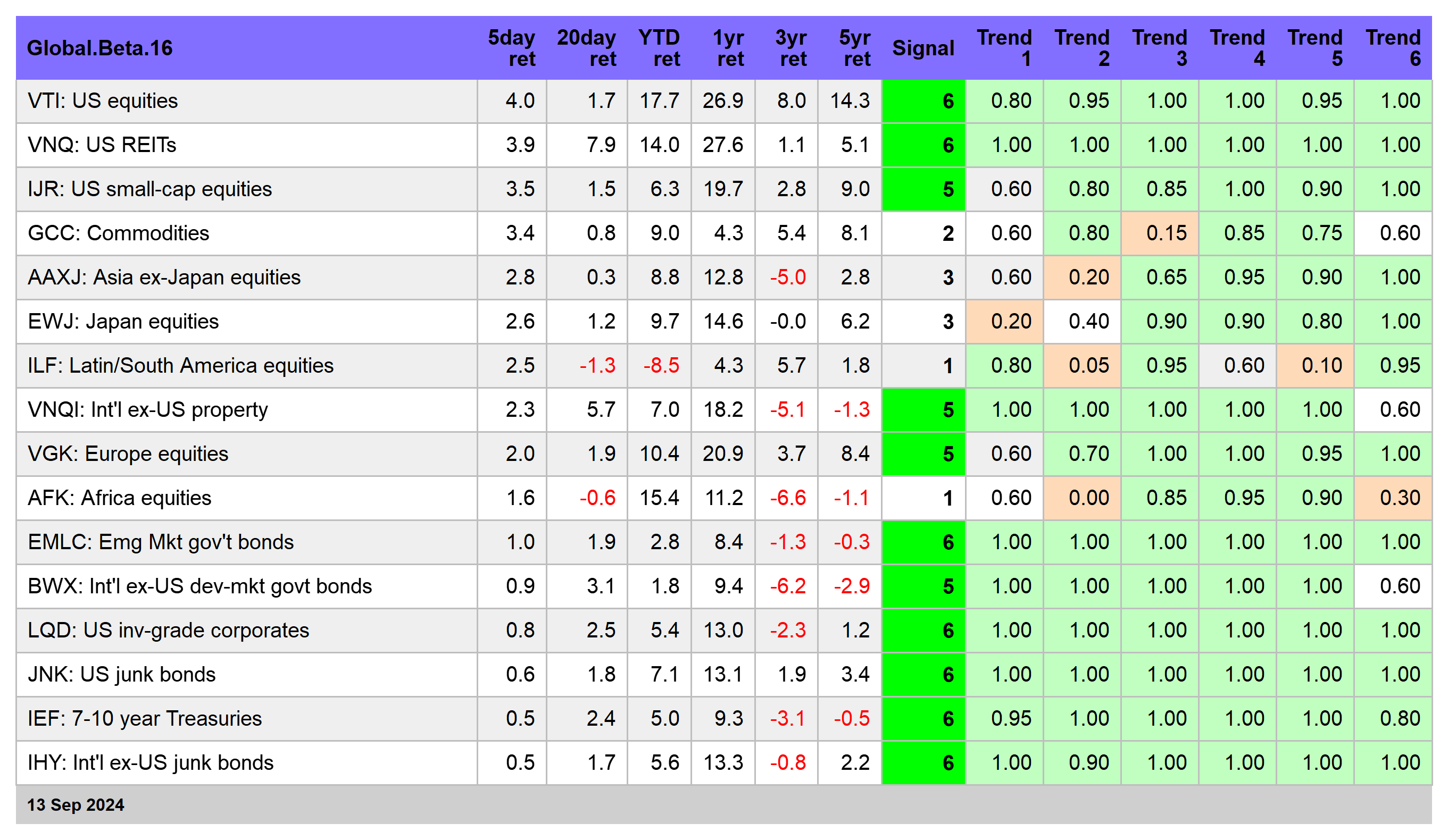The height and width of the screenshot is (840, 1448).
Task: Click GCC Signal cell showing 2
Action: 923,233
